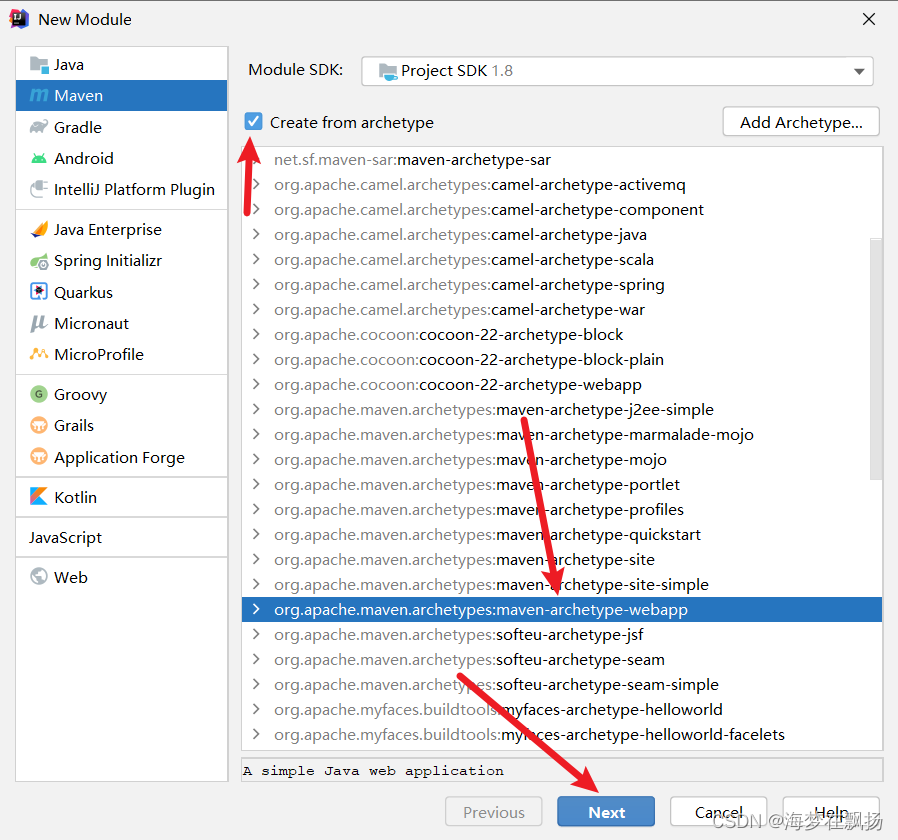Click the Next button
This screenshot has height=840, width=898.
(x=606, y=811)
